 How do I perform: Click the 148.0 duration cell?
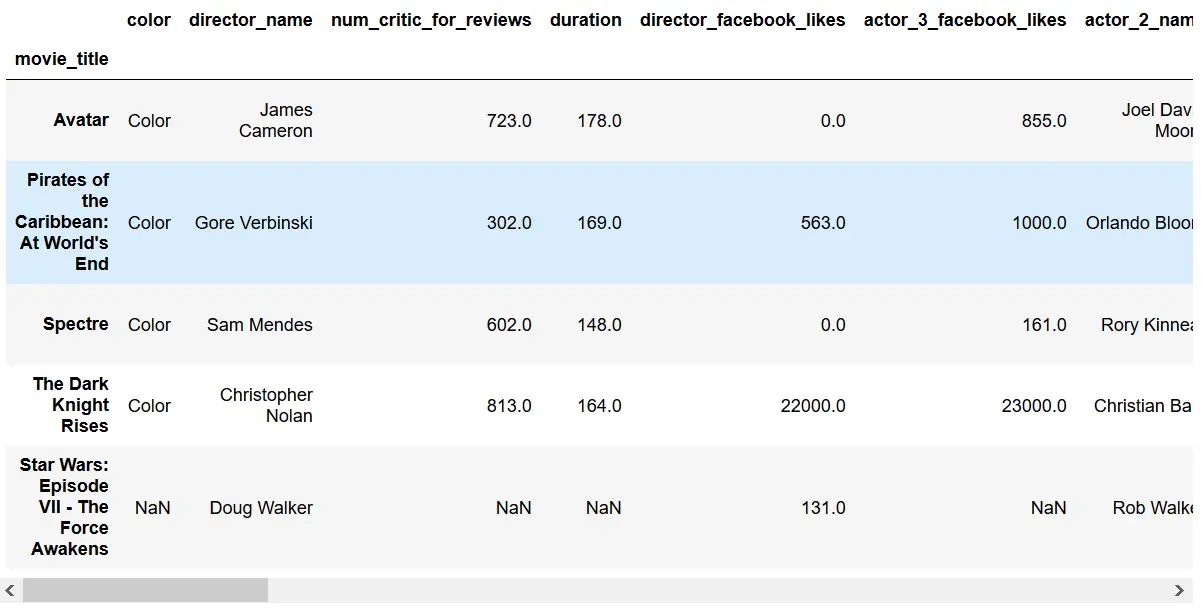coord(599,325)
